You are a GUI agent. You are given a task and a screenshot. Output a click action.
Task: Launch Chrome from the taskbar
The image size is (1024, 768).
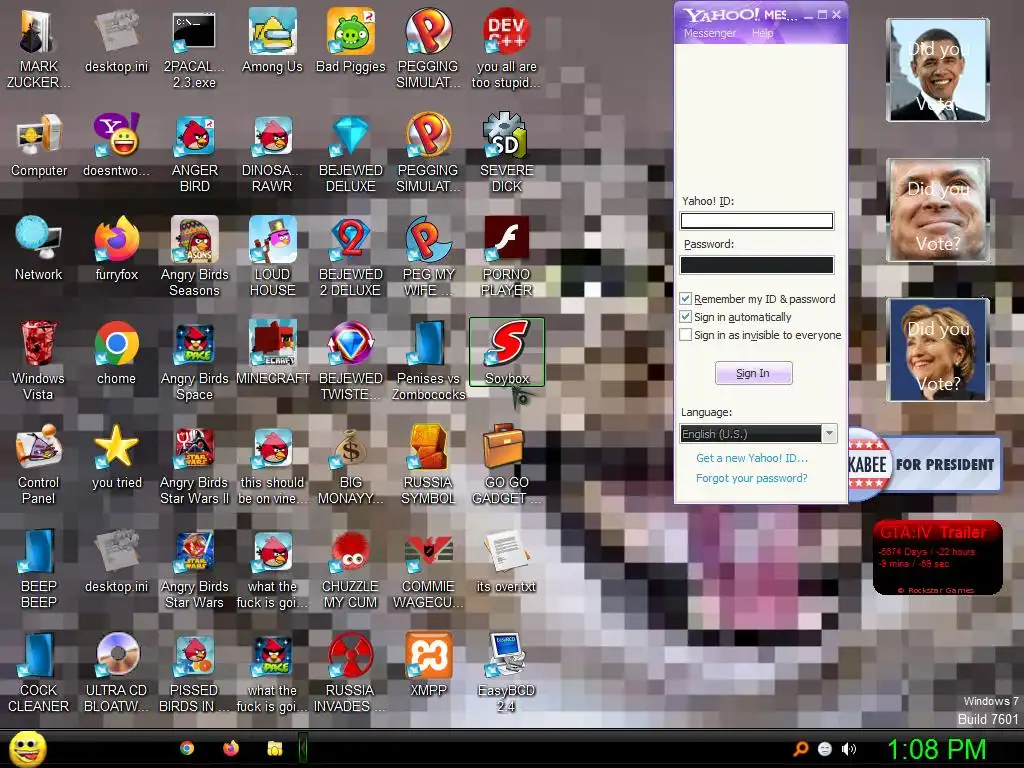tap(187, 748)
